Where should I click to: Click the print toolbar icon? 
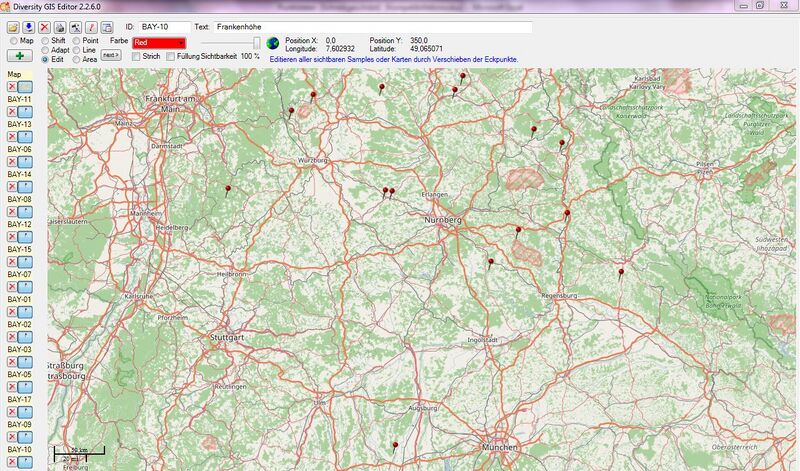60,28
